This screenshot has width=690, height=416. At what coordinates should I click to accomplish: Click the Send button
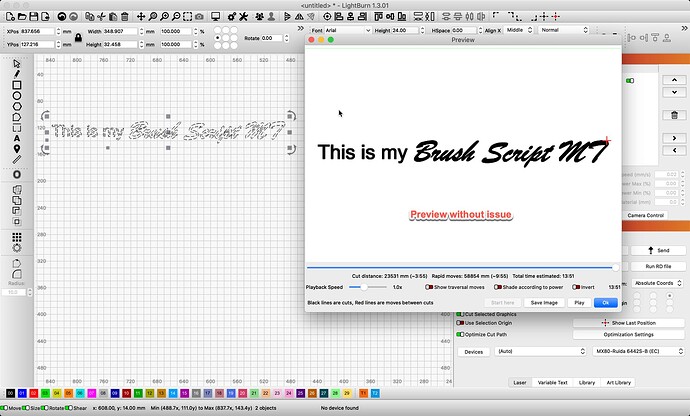point(658,250)
